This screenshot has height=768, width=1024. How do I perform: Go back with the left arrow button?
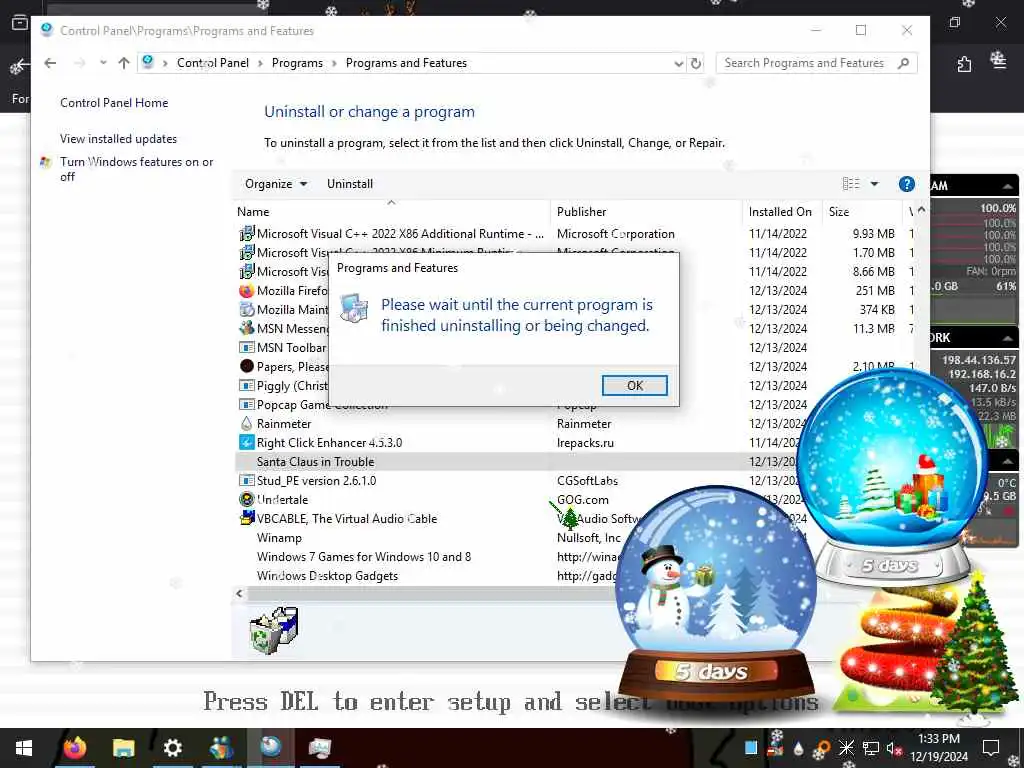click(50, 63)
